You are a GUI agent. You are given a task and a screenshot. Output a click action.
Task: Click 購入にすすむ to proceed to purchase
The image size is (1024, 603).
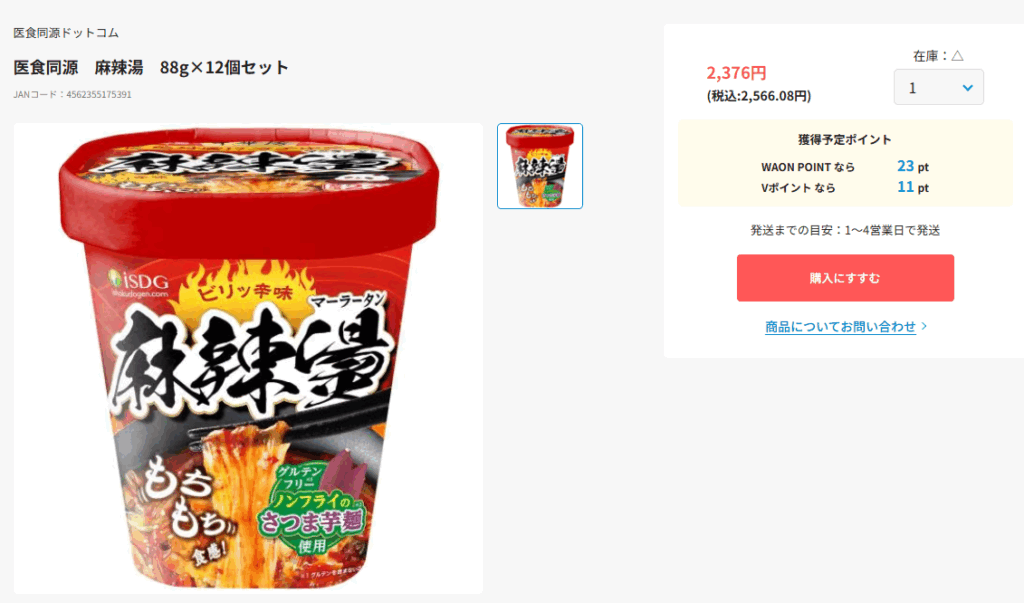pyautogui.click(x=845, y=278)
